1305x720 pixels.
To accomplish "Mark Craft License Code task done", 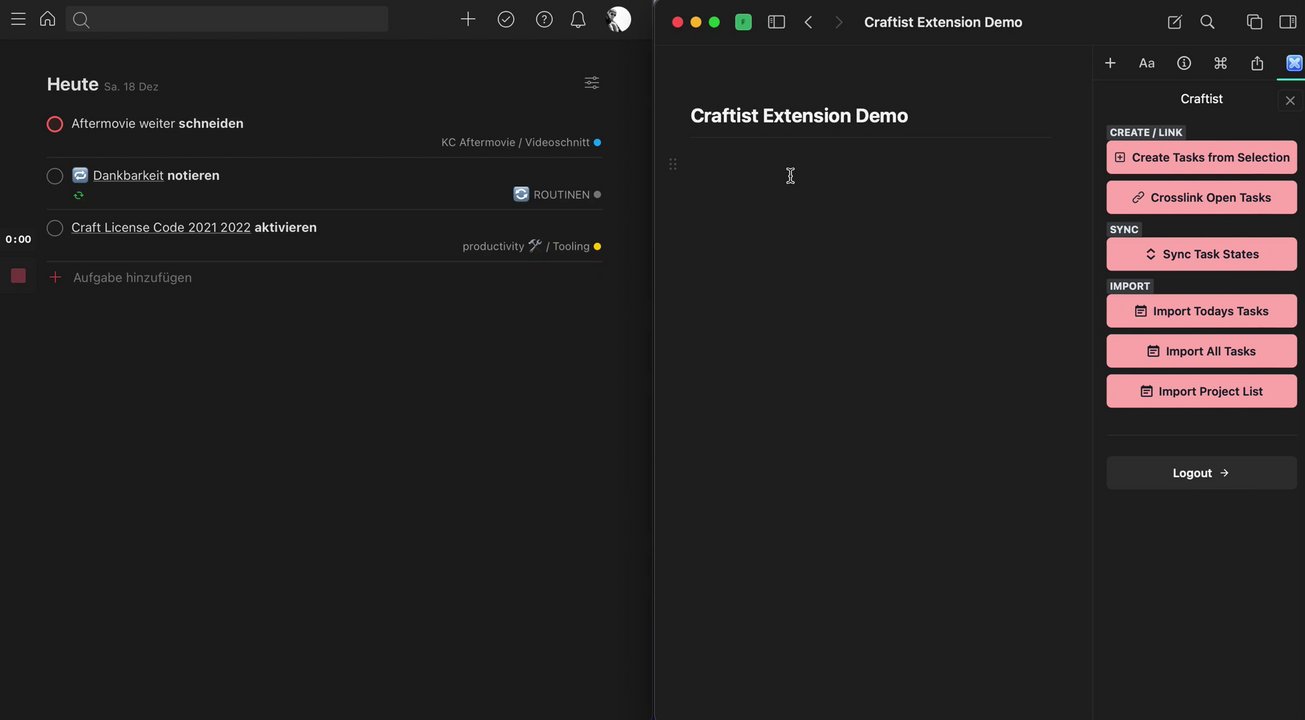I will click(55, 228).
